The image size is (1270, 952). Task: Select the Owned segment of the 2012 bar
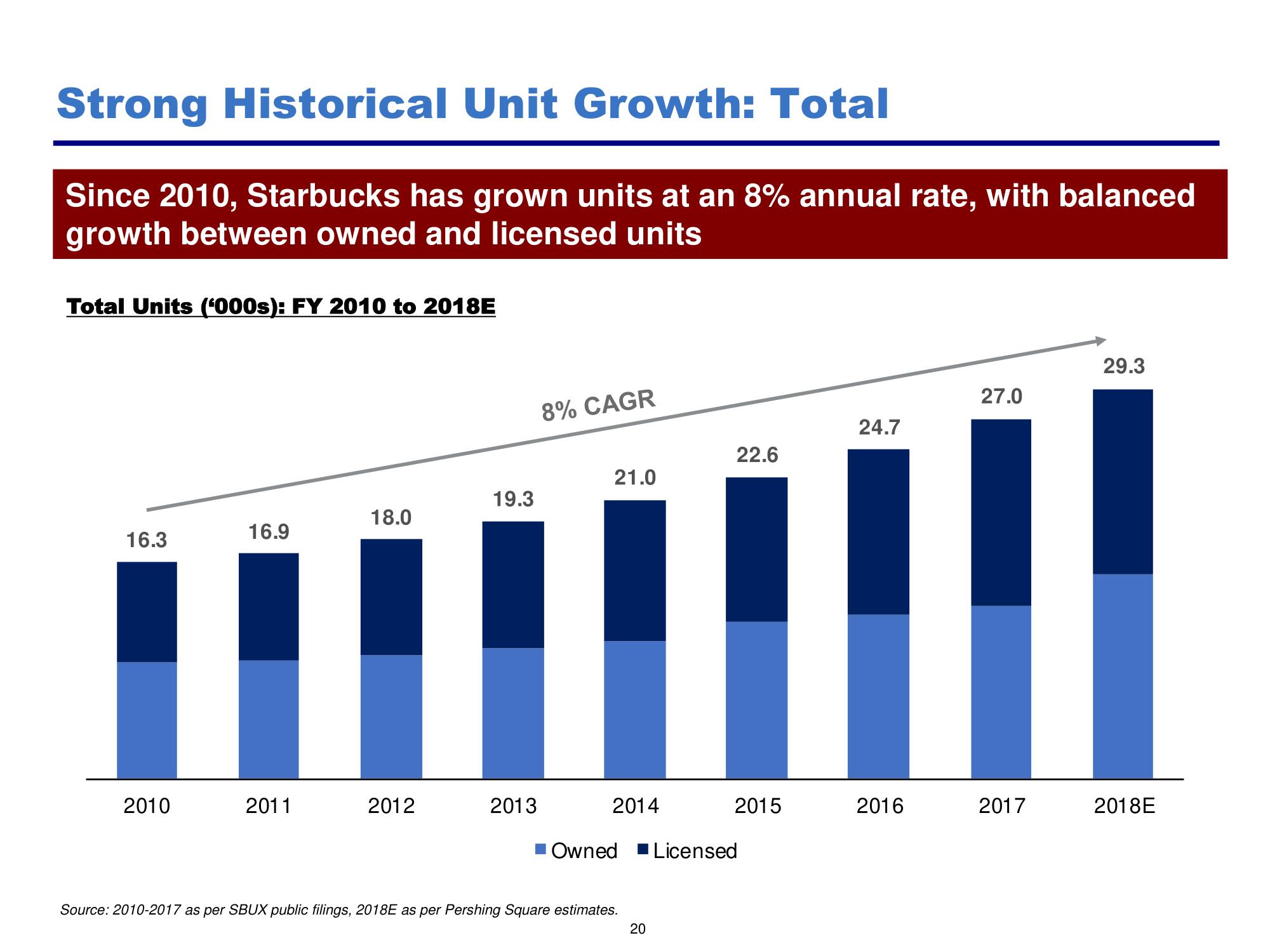tap(391, 717)
